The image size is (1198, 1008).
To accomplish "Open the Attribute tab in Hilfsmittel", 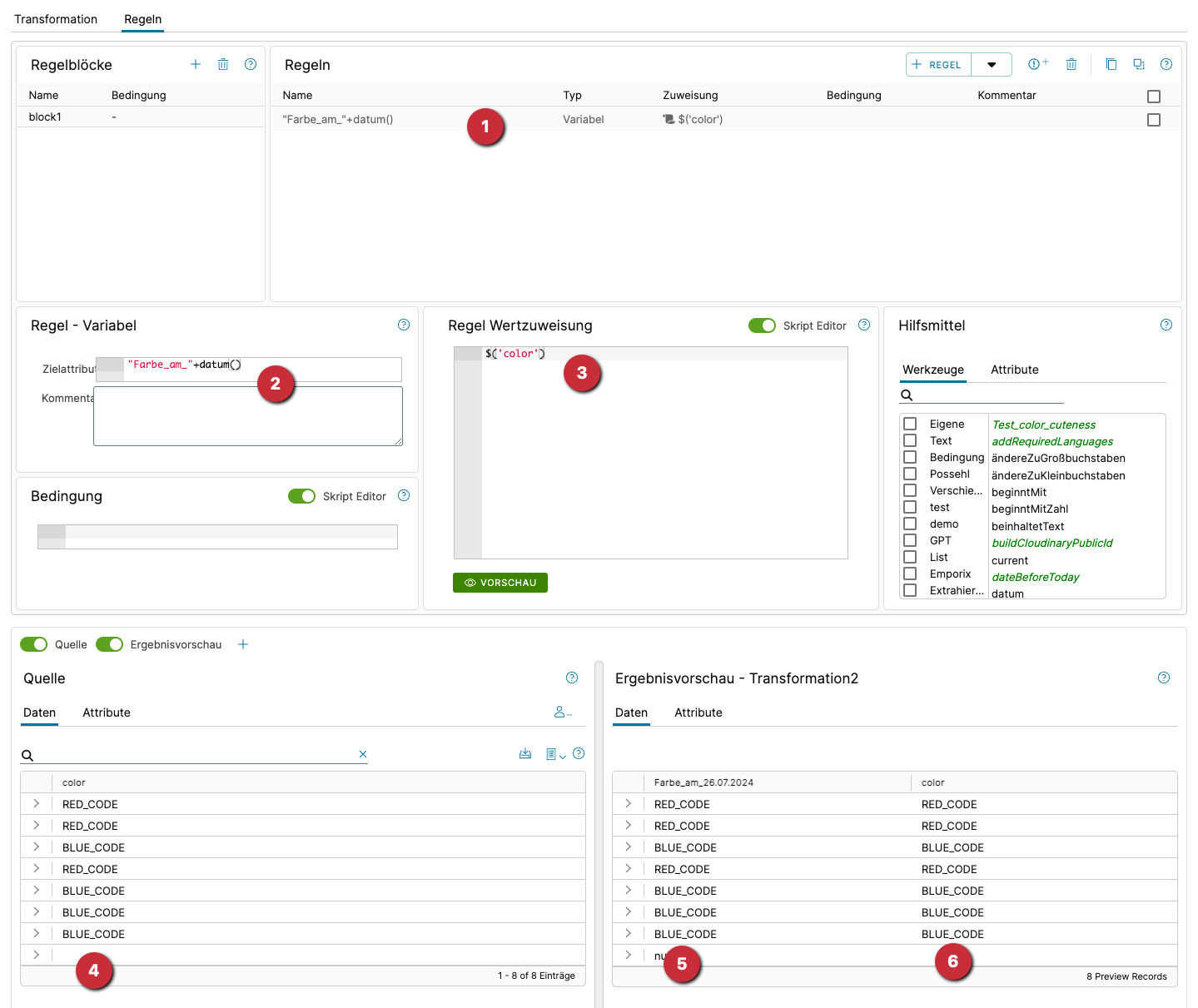I will 1014,370.
